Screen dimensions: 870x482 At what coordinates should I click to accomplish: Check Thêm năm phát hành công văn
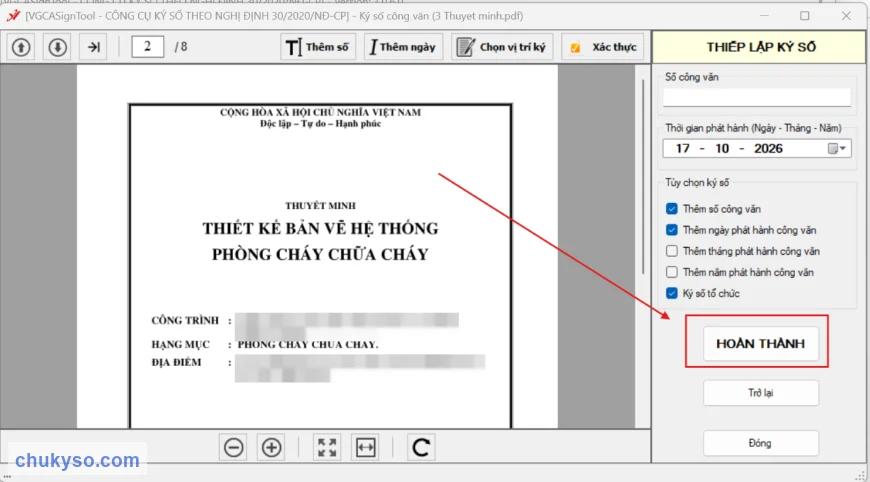coord(671,272)
